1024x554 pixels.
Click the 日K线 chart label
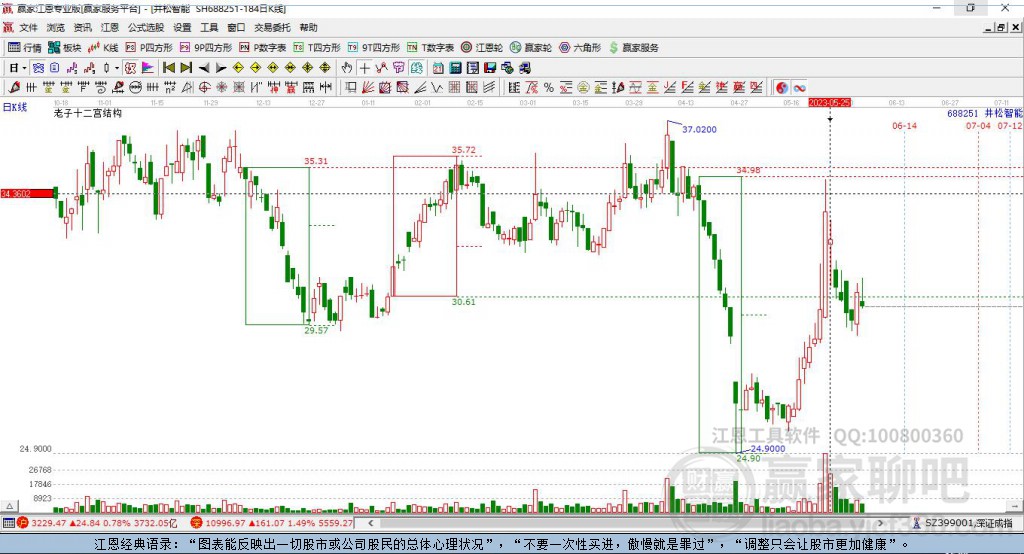pyautogui.click(x=15, y=107)
